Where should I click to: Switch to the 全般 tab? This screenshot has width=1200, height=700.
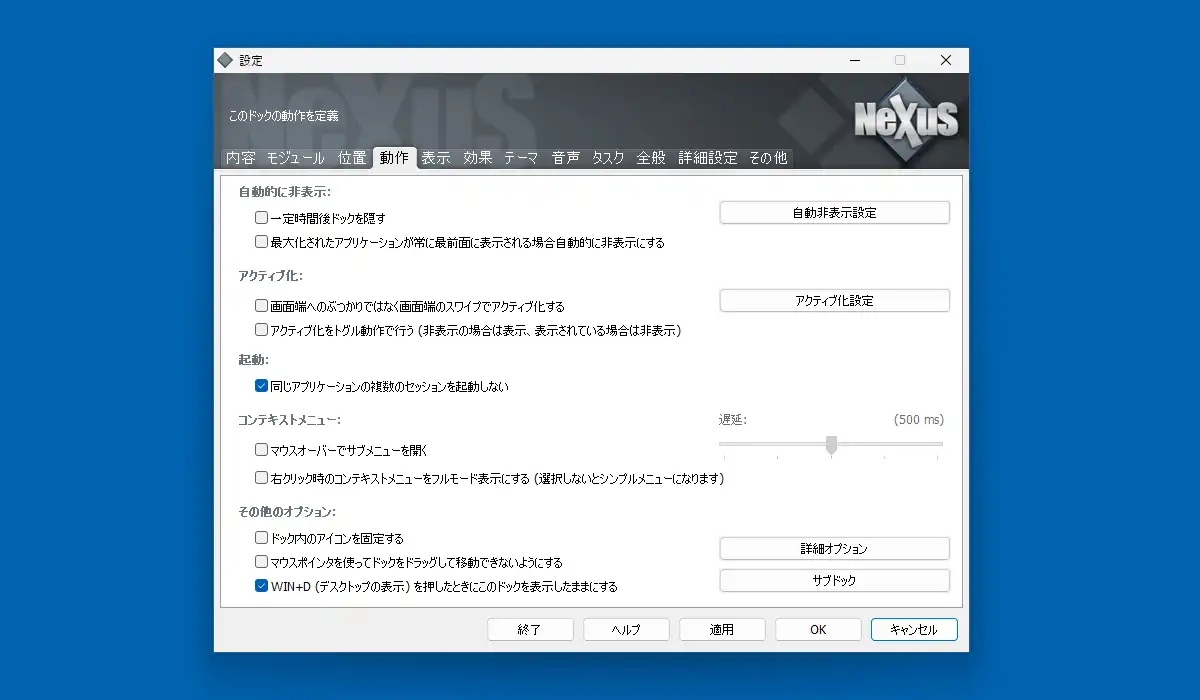click(x=651, y=158)
